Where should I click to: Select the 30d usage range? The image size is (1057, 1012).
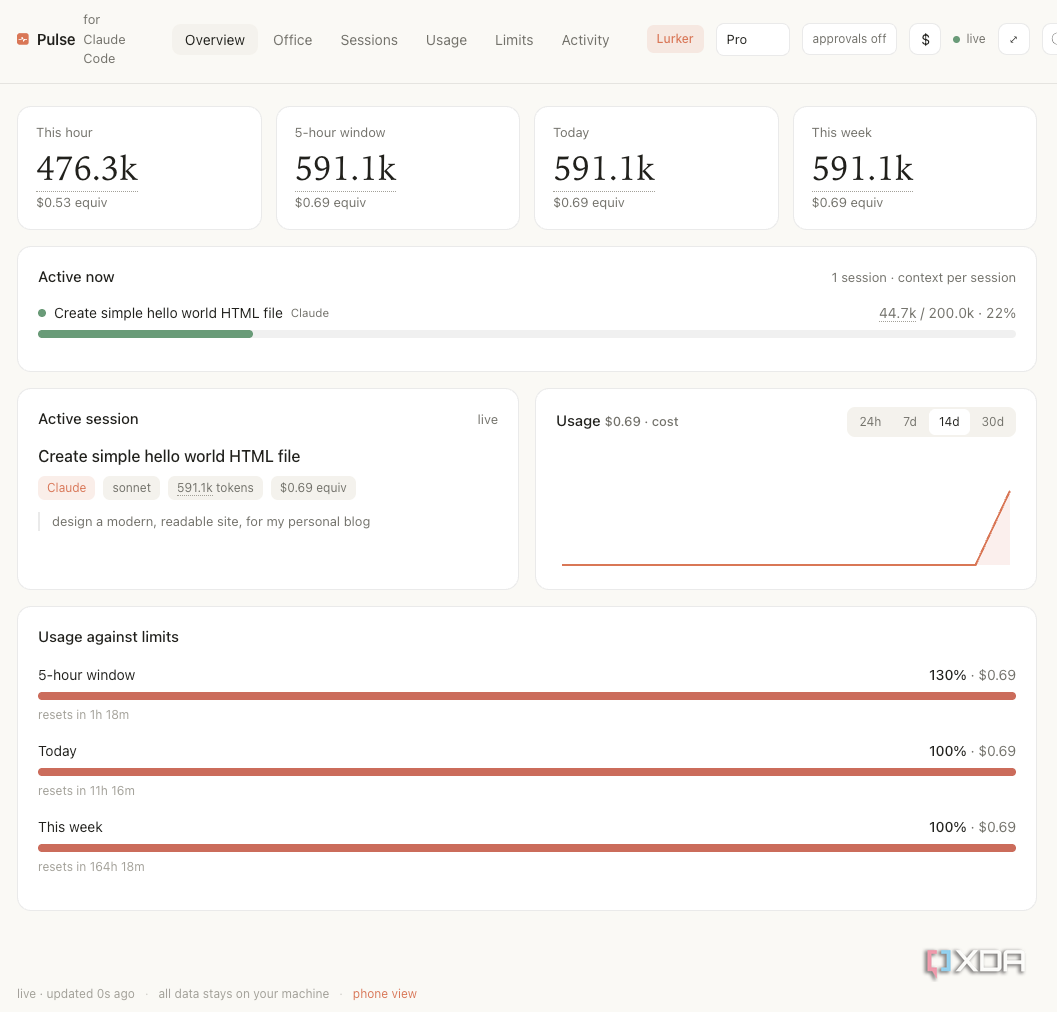point(992,422)
